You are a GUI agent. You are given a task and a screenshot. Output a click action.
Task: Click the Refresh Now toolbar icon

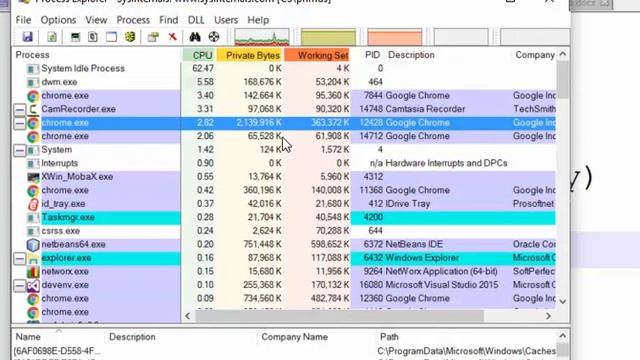pyautogui.click(x=52, y=37)
